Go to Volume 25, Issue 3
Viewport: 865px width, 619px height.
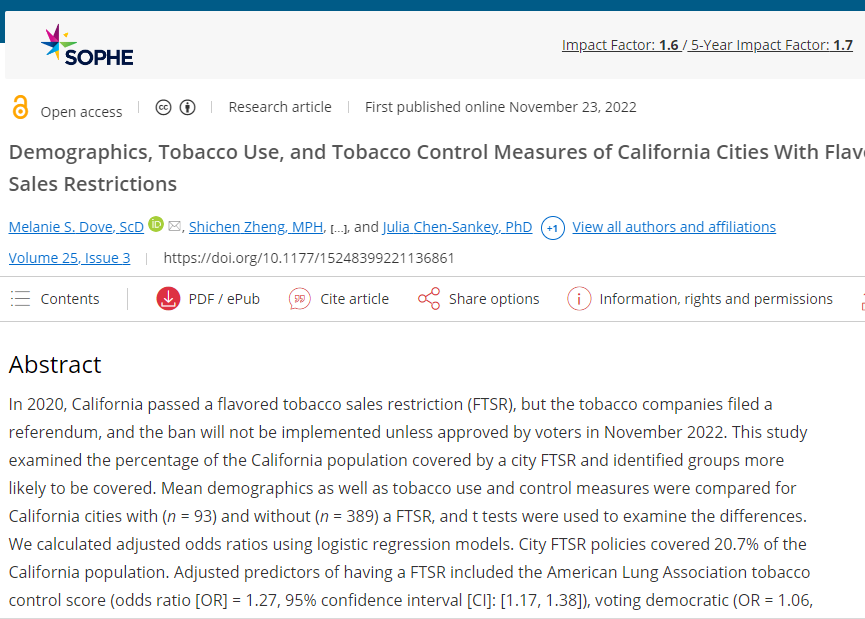[69, 258]
